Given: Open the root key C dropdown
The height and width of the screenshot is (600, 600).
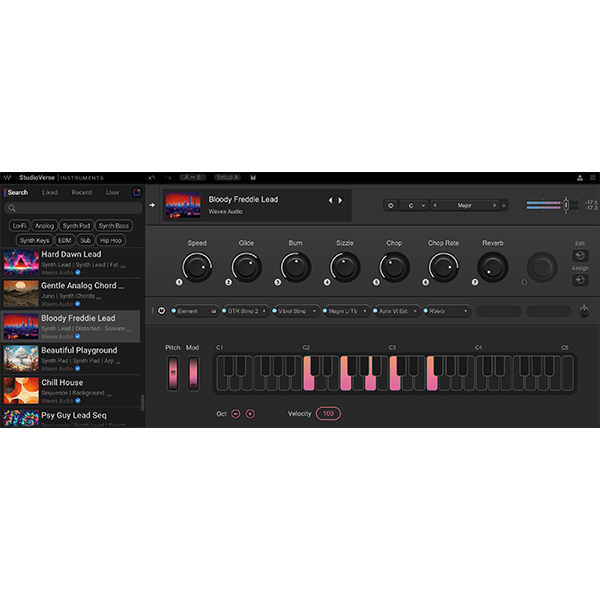Looking at the screenshot, I should point(413,205).
